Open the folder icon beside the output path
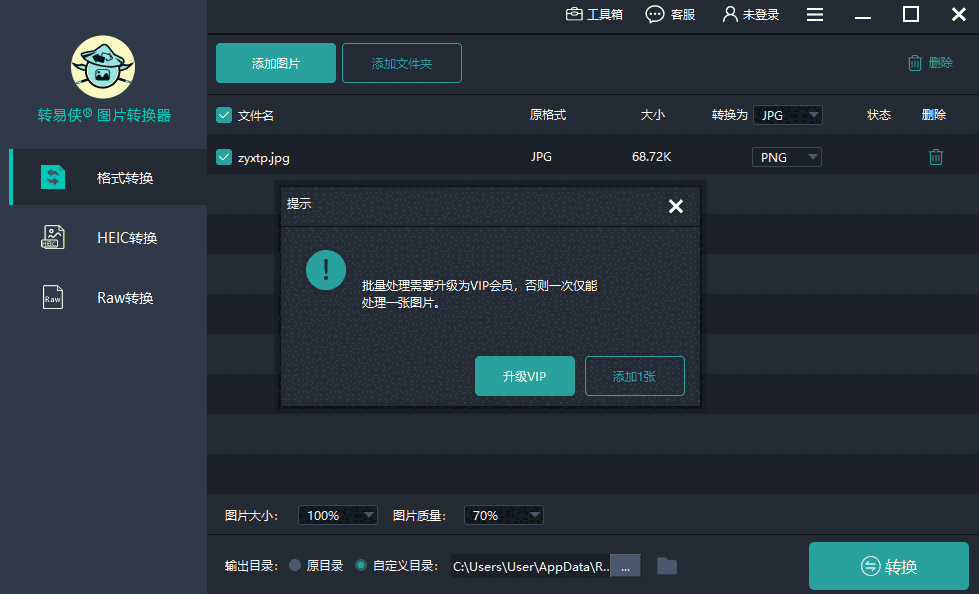The image size is (979, 594). point(668,565)
